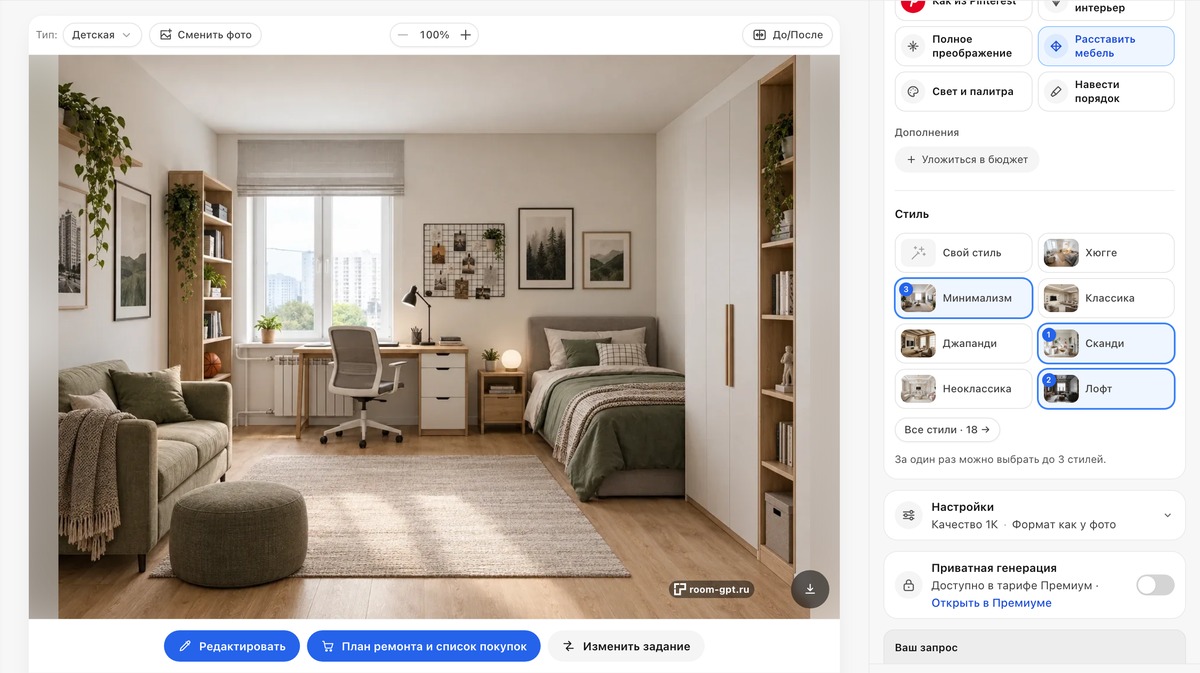1200x673 pixels.
Task: Click the cart icon in План ремонта button
Action: (x=326, y=646)
